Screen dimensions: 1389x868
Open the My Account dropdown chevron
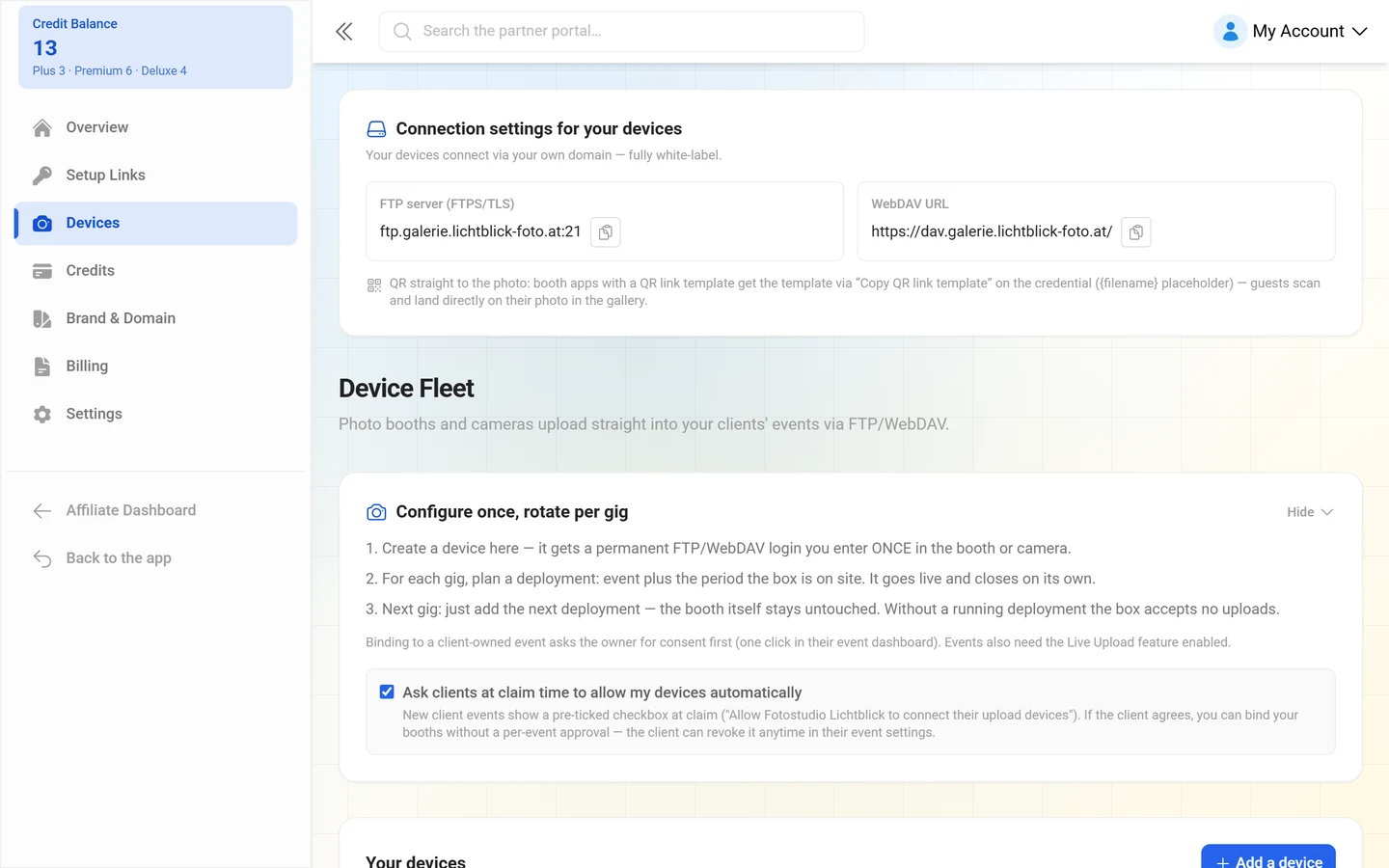[1360, 32]
